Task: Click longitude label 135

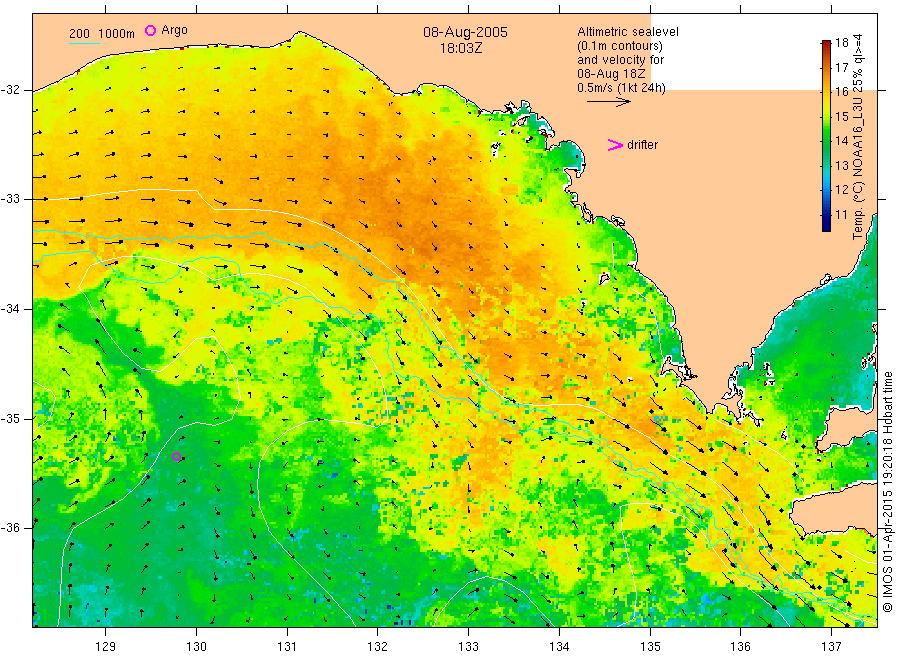Action: pyautogui.click(x=650, y=647)
